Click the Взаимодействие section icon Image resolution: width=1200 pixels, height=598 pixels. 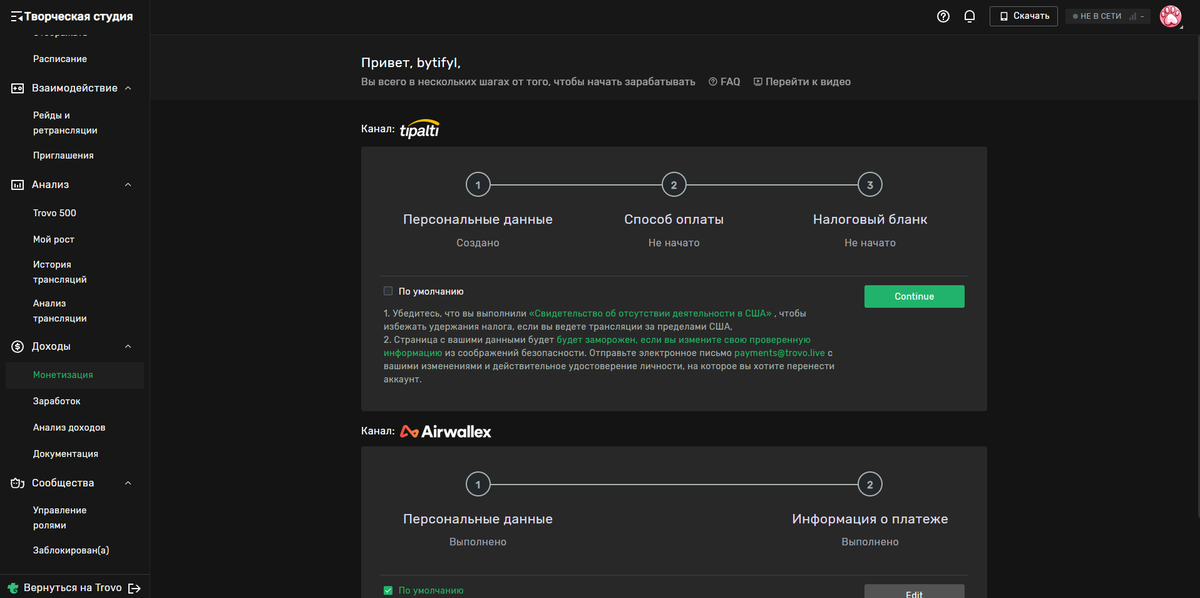click(17, 88)
